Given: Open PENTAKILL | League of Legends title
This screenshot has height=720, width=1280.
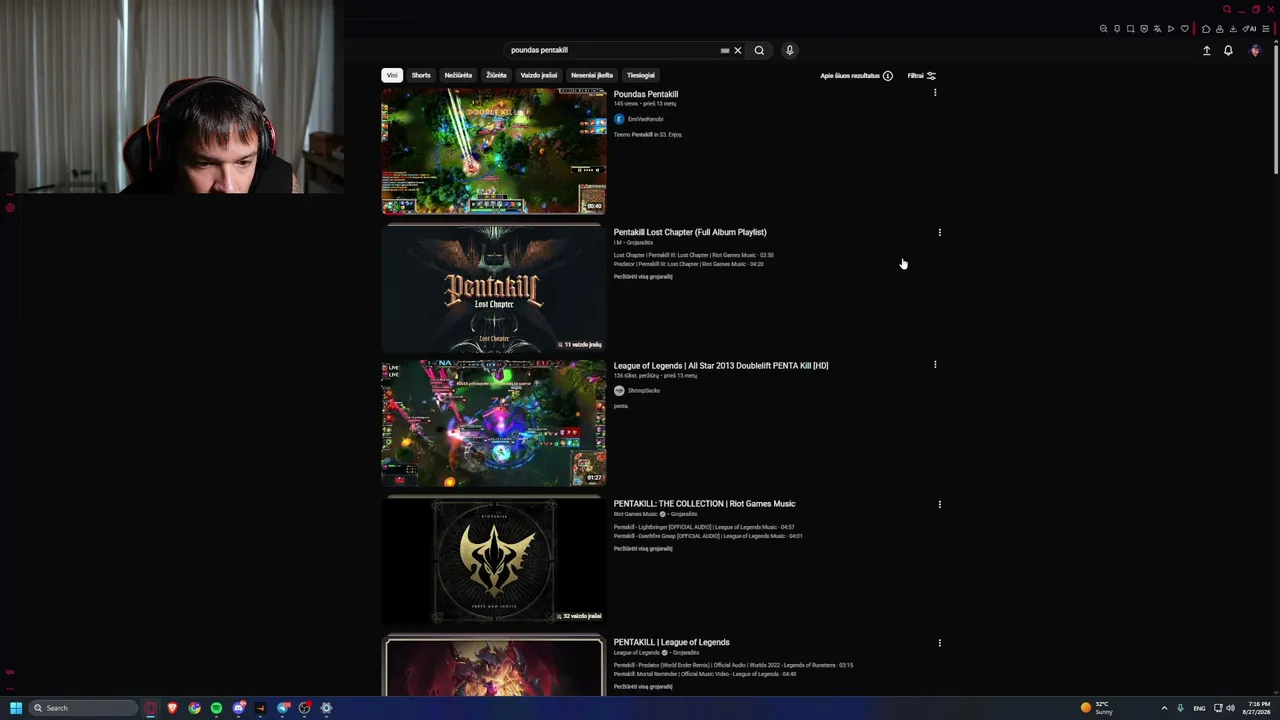Looking at the screenshot, I should click(672, 642).
